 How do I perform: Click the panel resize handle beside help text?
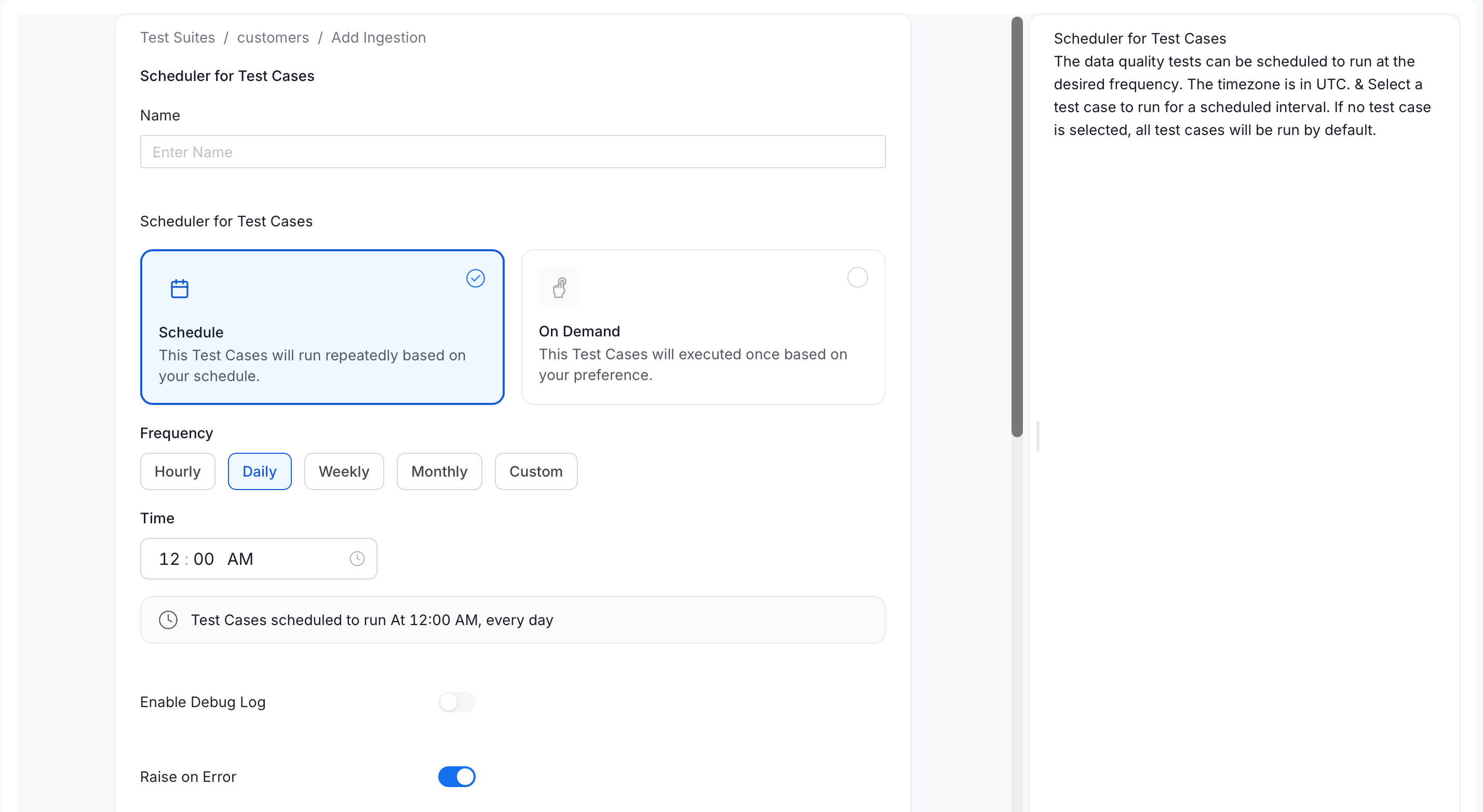(x=1037, y=436)
